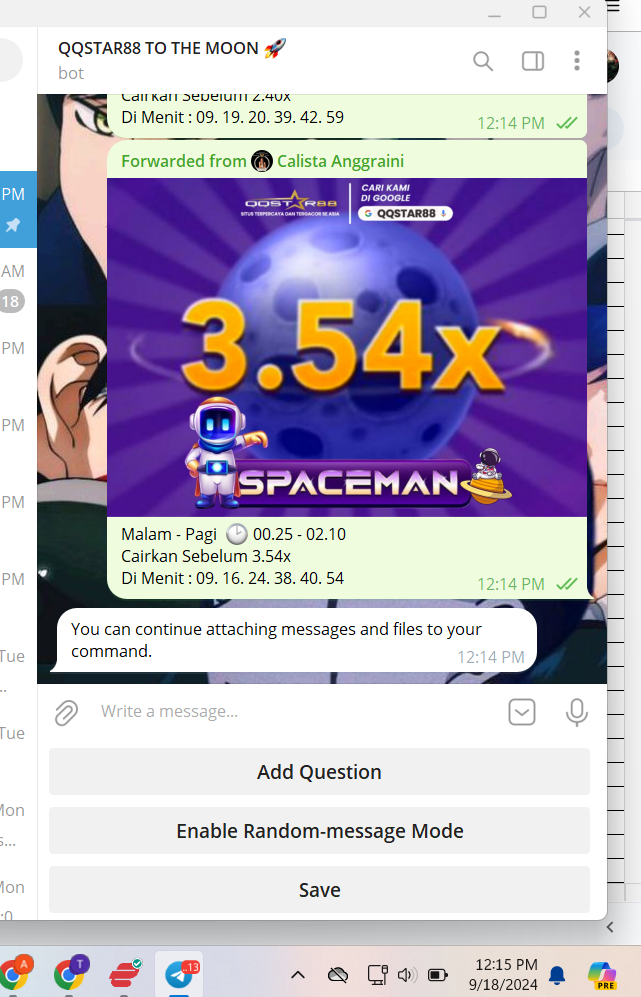
Task: Click the Add Question button
Action: [x=319, y=772]
